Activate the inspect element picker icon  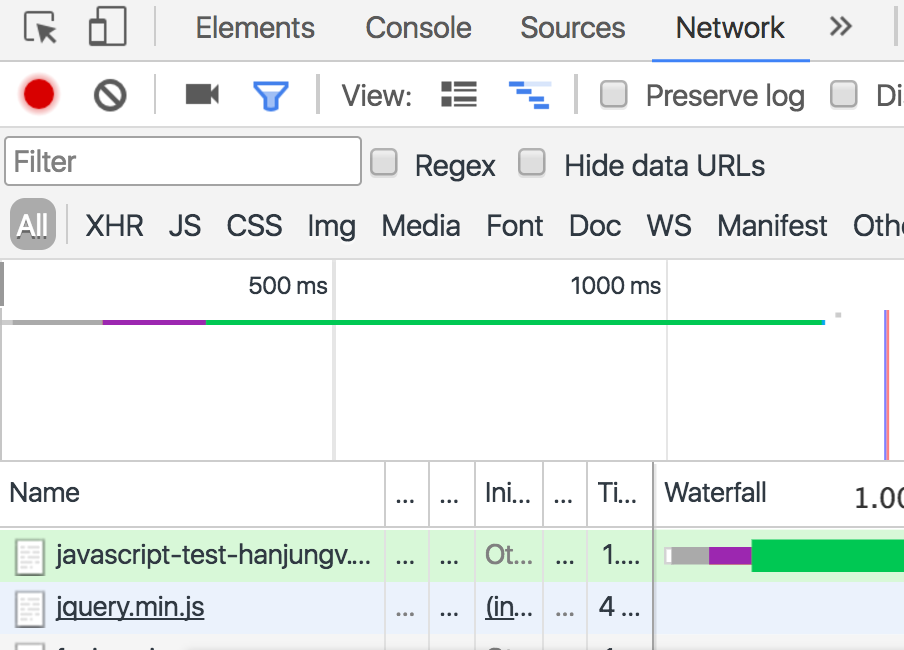tap(40, 27)
